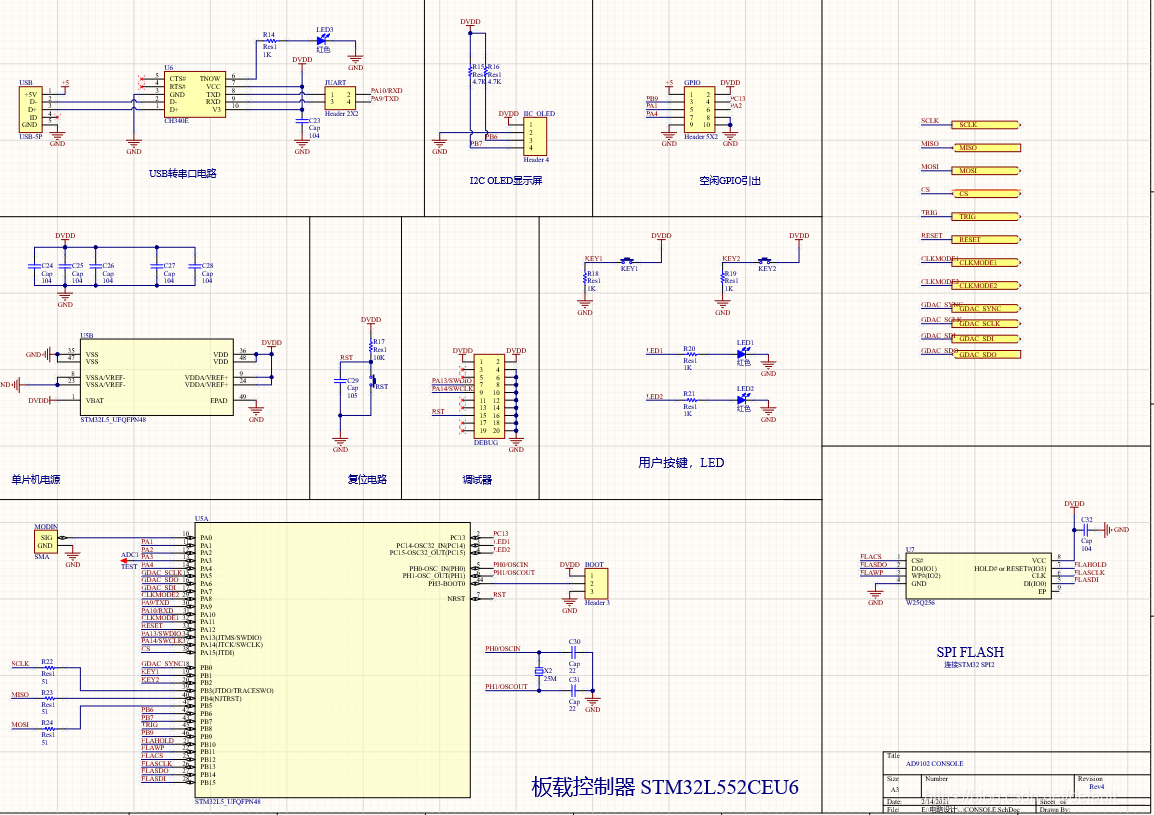Image resolution: width=1154 pixels, height=815 pixels.
Task: Click the TRIG port symbol
Action: 985,216
